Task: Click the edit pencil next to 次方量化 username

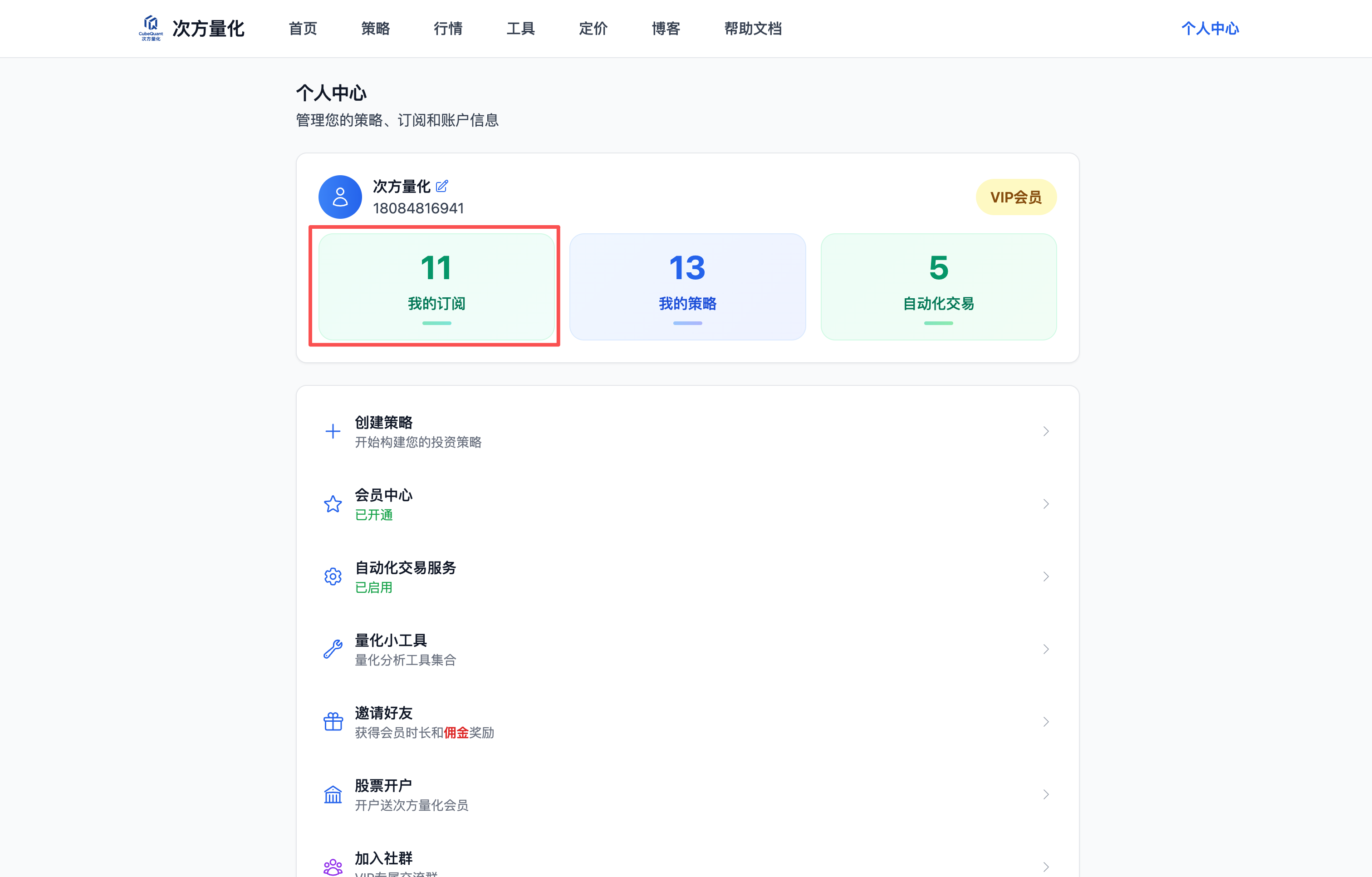Action: 441,187
